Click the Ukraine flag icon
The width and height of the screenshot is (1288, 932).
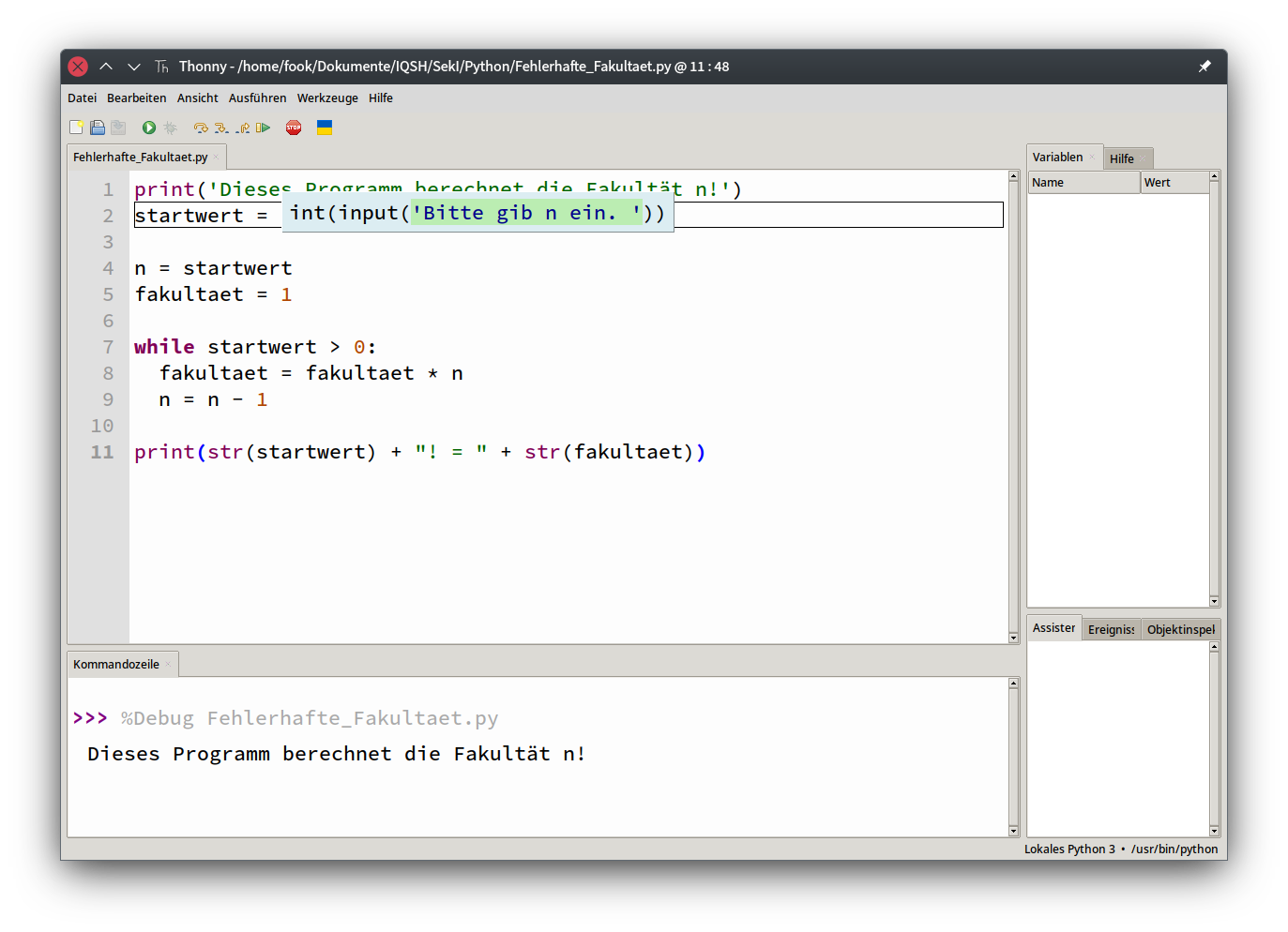pyautogui.click(x=325, y=128)
